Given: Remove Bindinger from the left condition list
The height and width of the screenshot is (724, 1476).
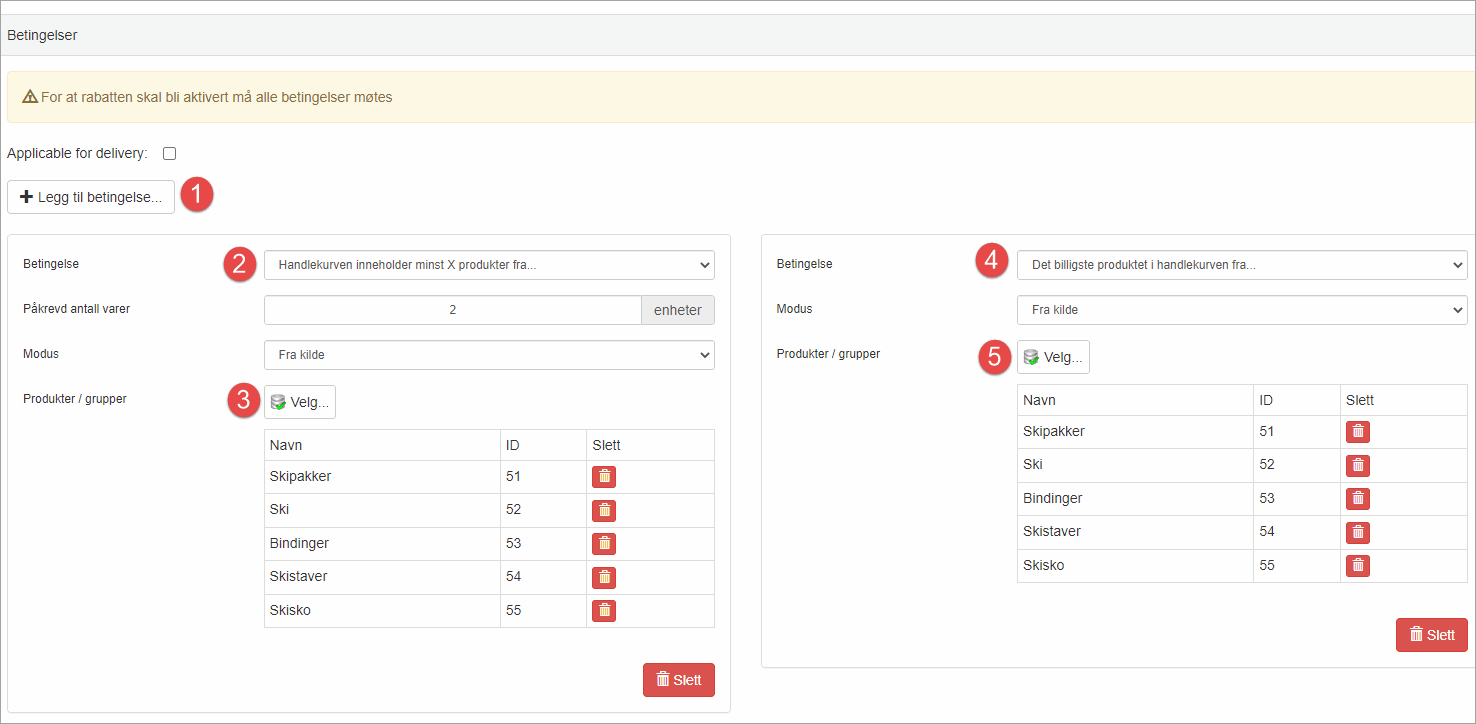Looking at the screenshot, I should tap(604, 544).
